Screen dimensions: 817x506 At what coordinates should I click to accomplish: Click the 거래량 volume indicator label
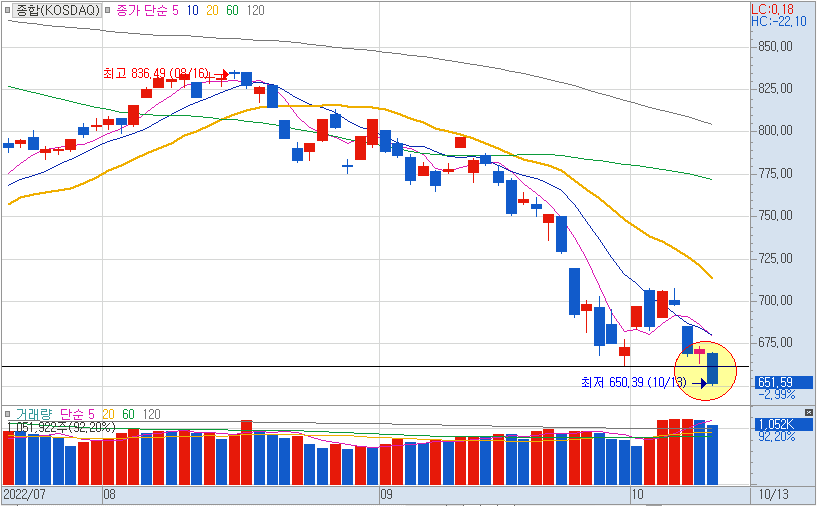(34, 414)
